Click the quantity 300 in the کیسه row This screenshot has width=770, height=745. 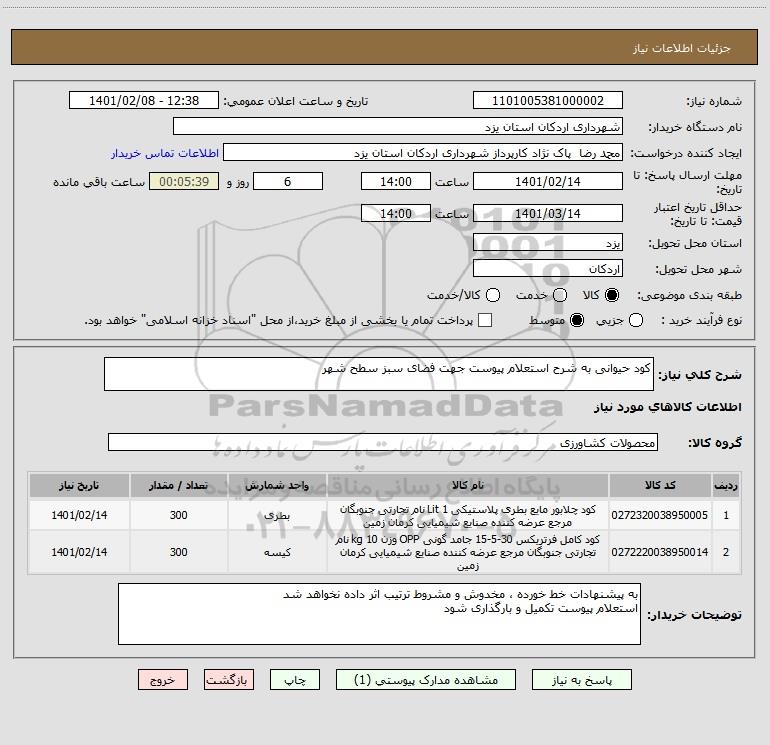click(178, 552)
